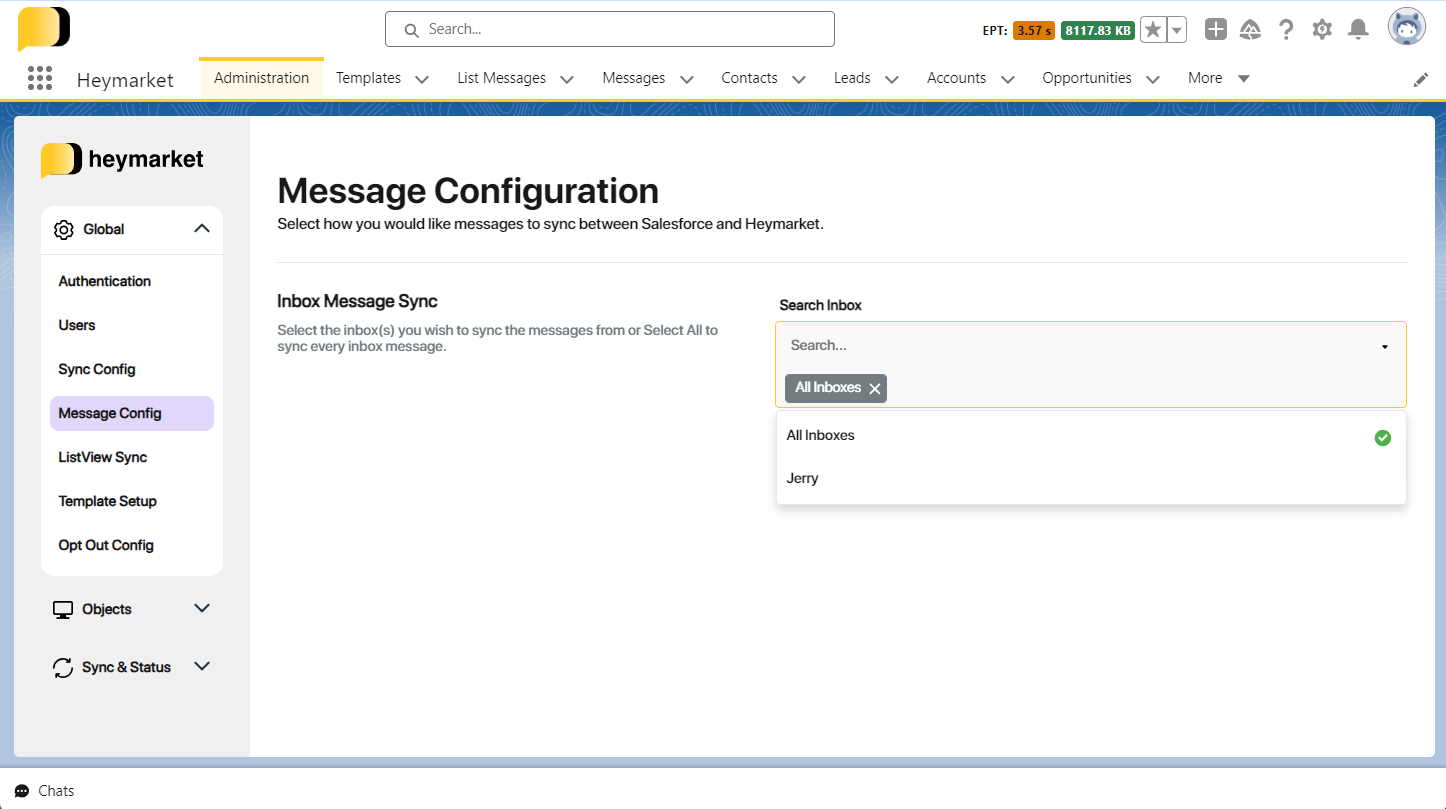Open ListView Sync in the sidebar
Screen dimensions: 1446x809
point(132,457)
